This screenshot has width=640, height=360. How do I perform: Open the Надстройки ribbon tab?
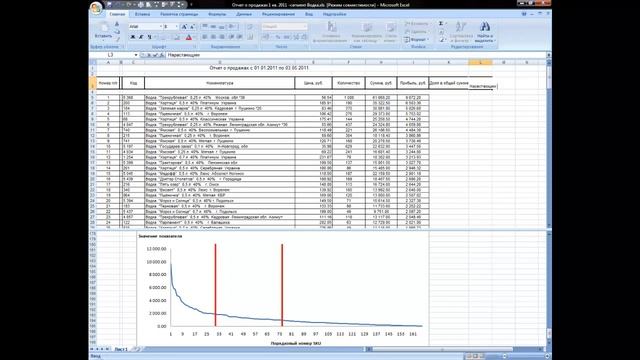pyautogui.click(x=334, y=14)
